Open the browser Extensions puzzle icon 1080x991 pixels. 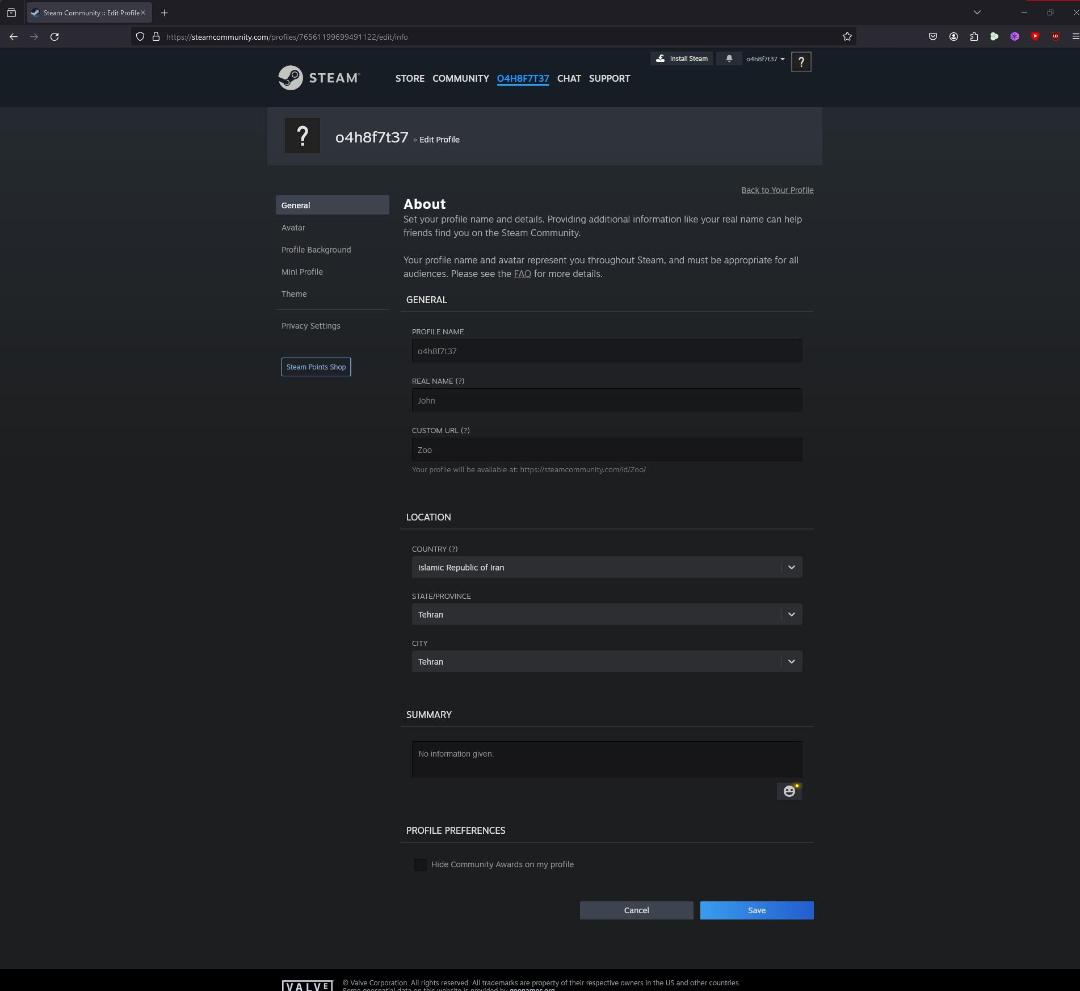pos(974,36)
